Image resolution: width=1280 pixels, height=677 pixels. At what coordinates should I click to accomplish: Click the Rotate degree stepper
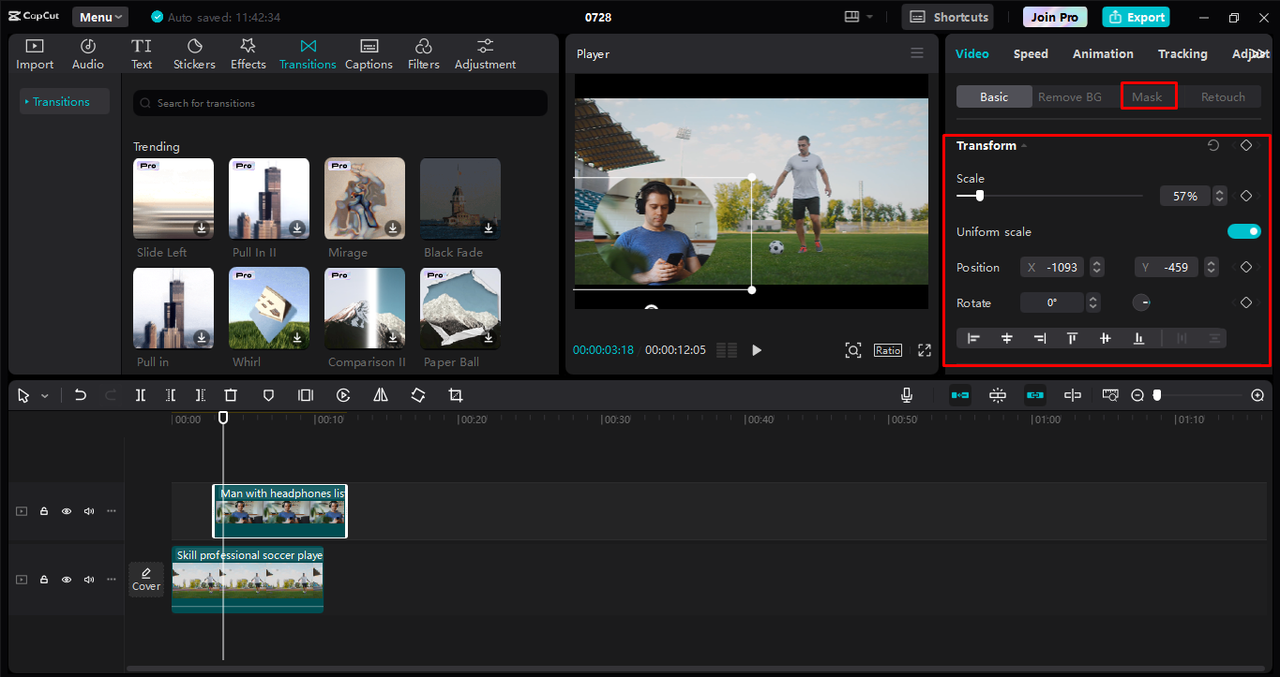pos(1093,303)
